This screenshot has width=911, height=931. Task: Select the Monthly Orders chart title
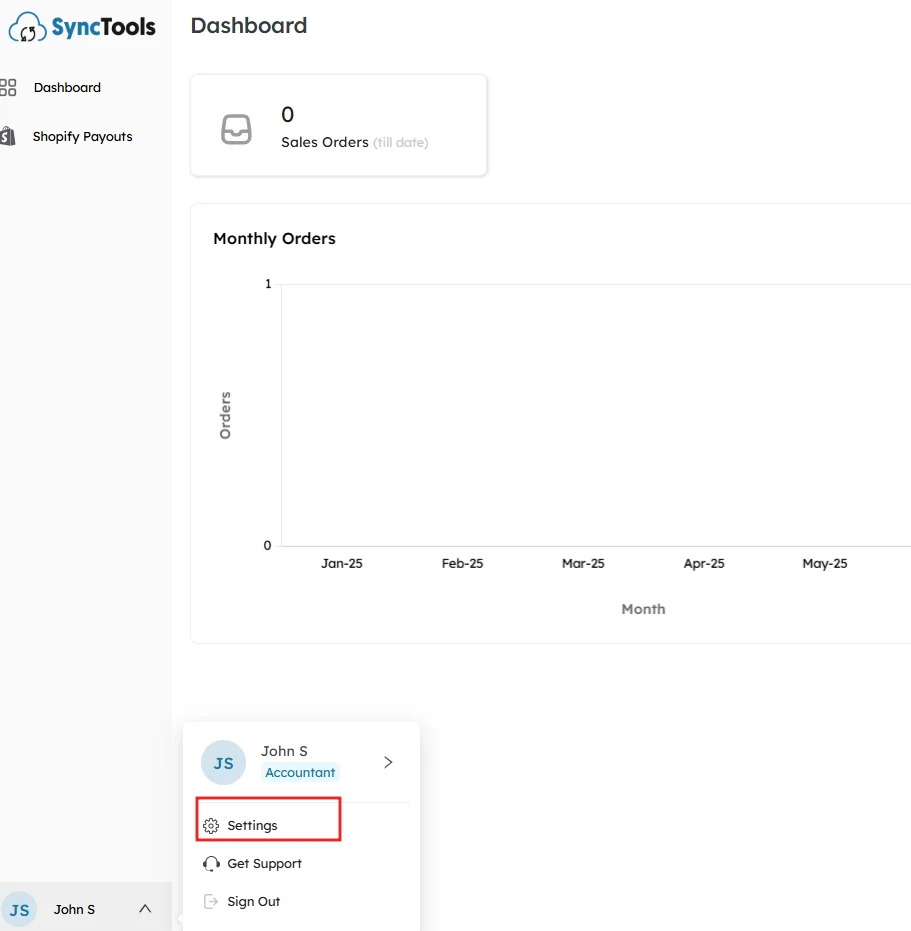pos(274,238)
